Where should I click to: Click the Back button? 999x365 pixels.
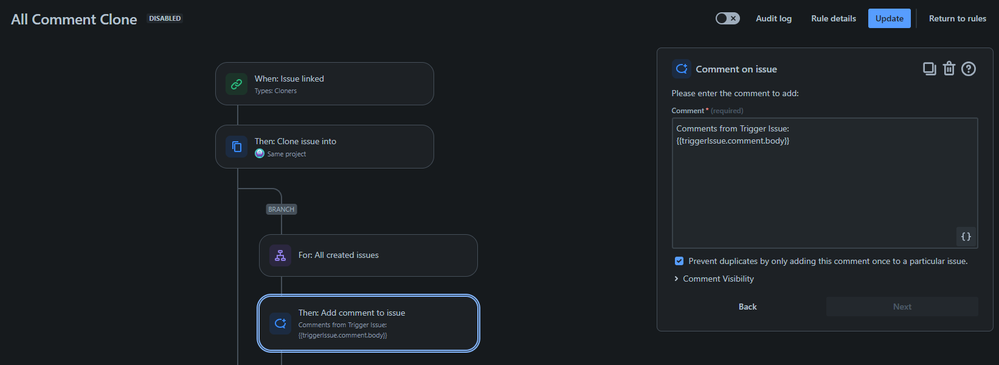click(x=747, y=307)
